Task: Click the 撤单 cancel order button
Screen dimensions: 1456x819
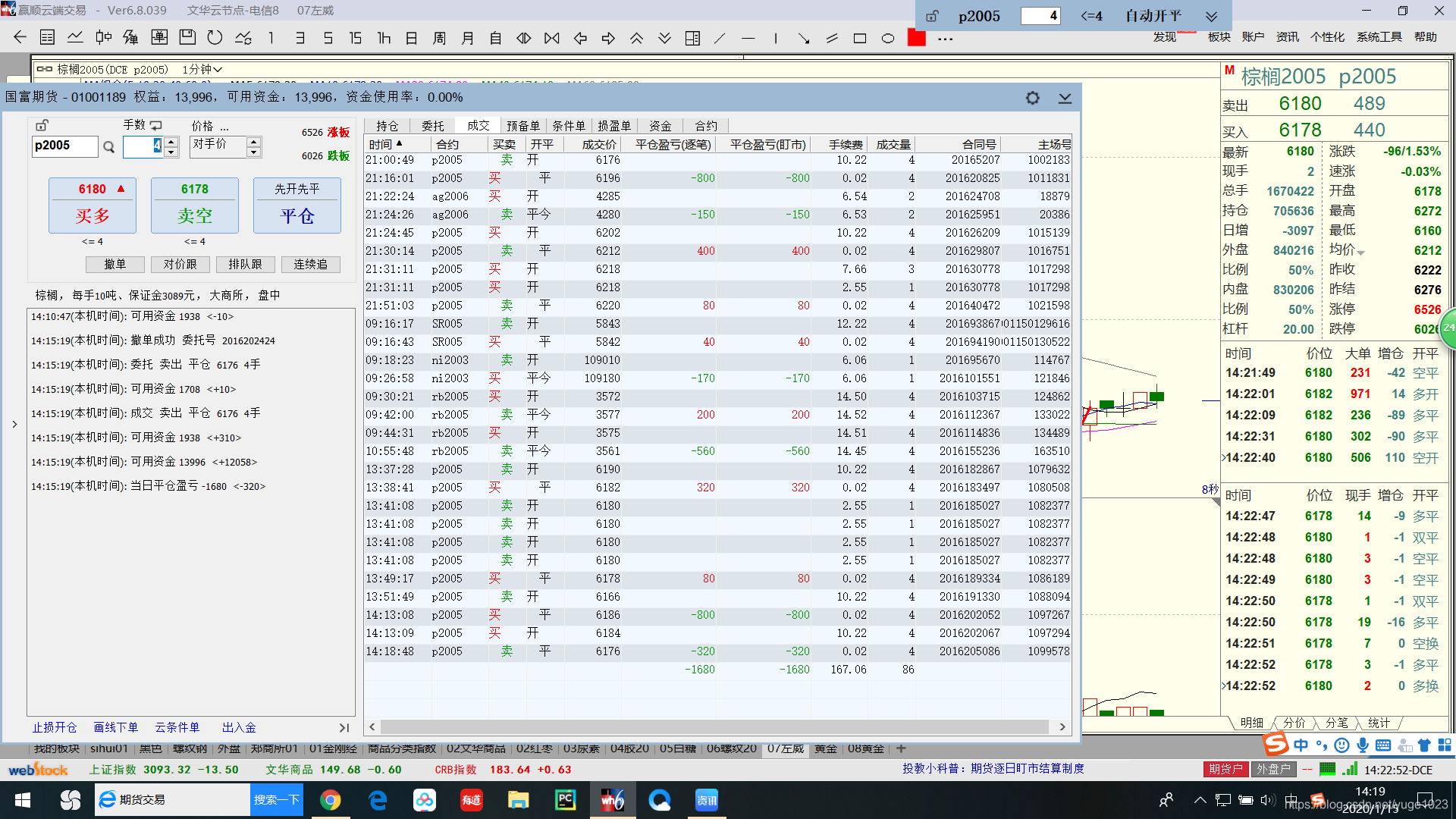Action: click(115, 264)
